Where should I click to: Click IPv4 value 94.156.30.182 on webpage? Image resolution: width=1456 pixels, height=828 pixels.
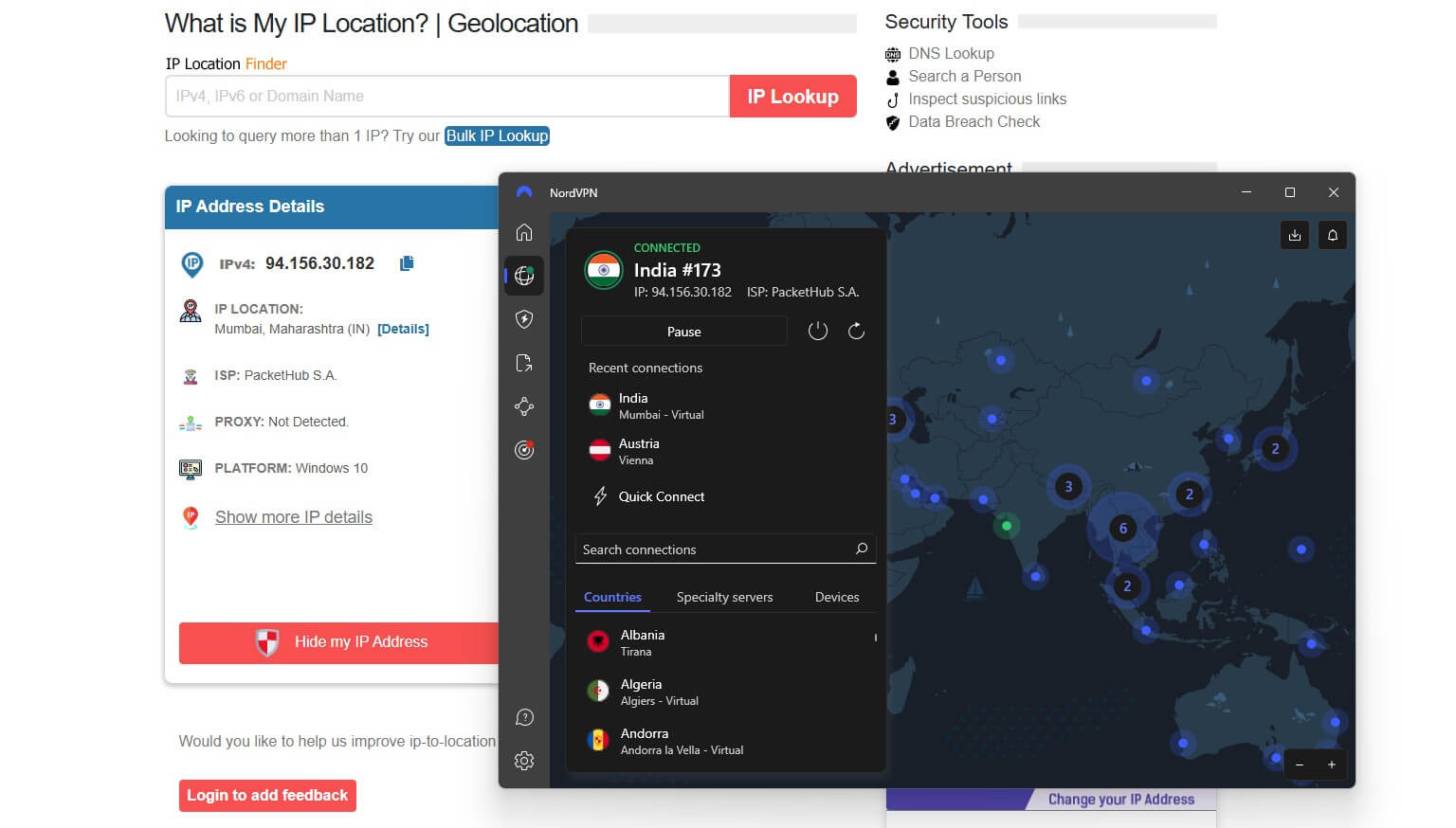319,263
